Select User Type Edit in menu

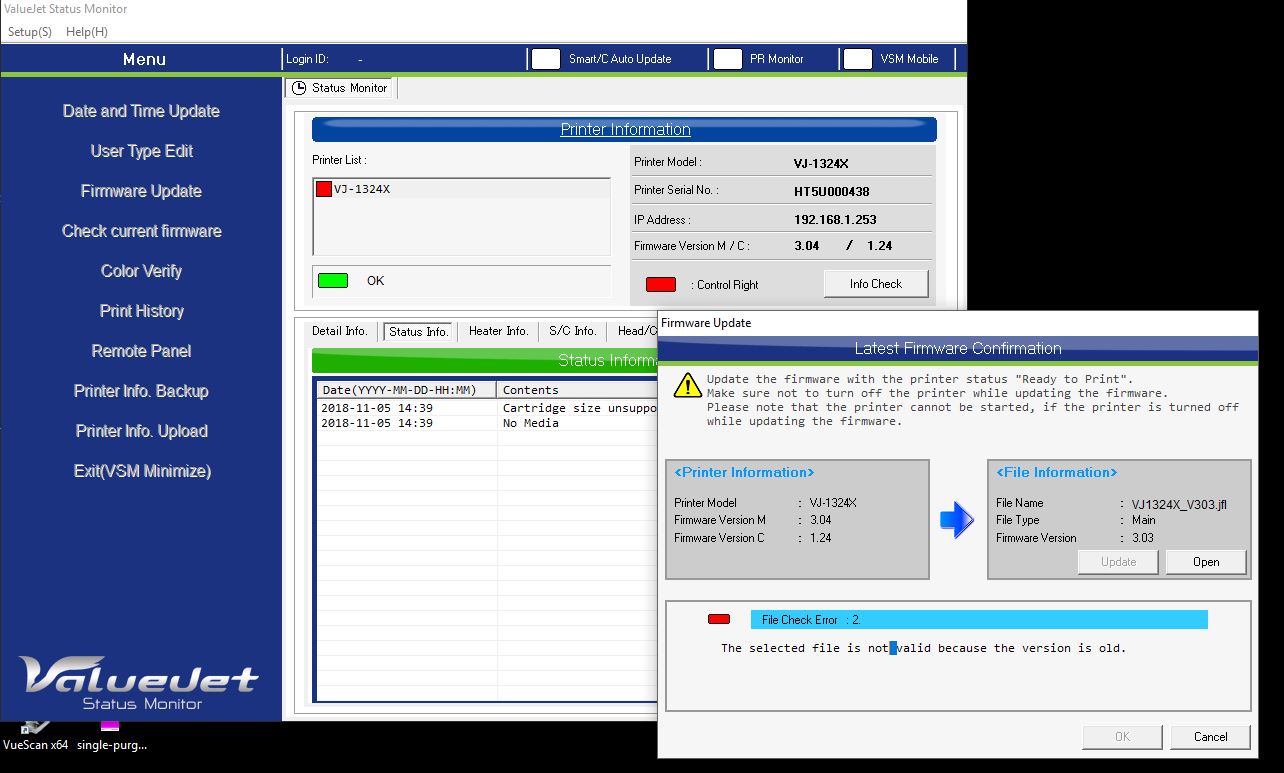click(x=141, y=151)
